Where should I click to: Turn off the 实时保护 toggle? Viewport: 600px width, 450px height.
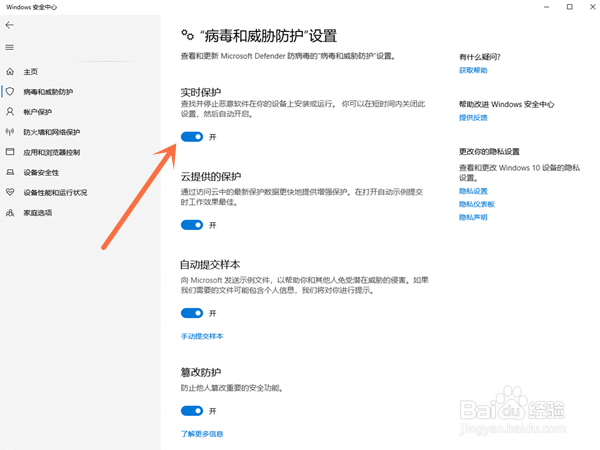pyautogui.click(x=192, y=137)
